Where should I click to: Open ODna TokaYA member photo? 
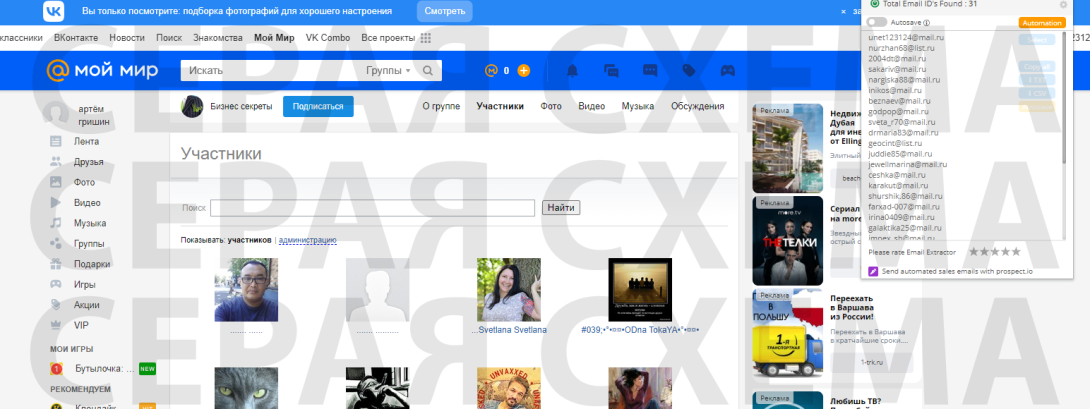point(640,290)
